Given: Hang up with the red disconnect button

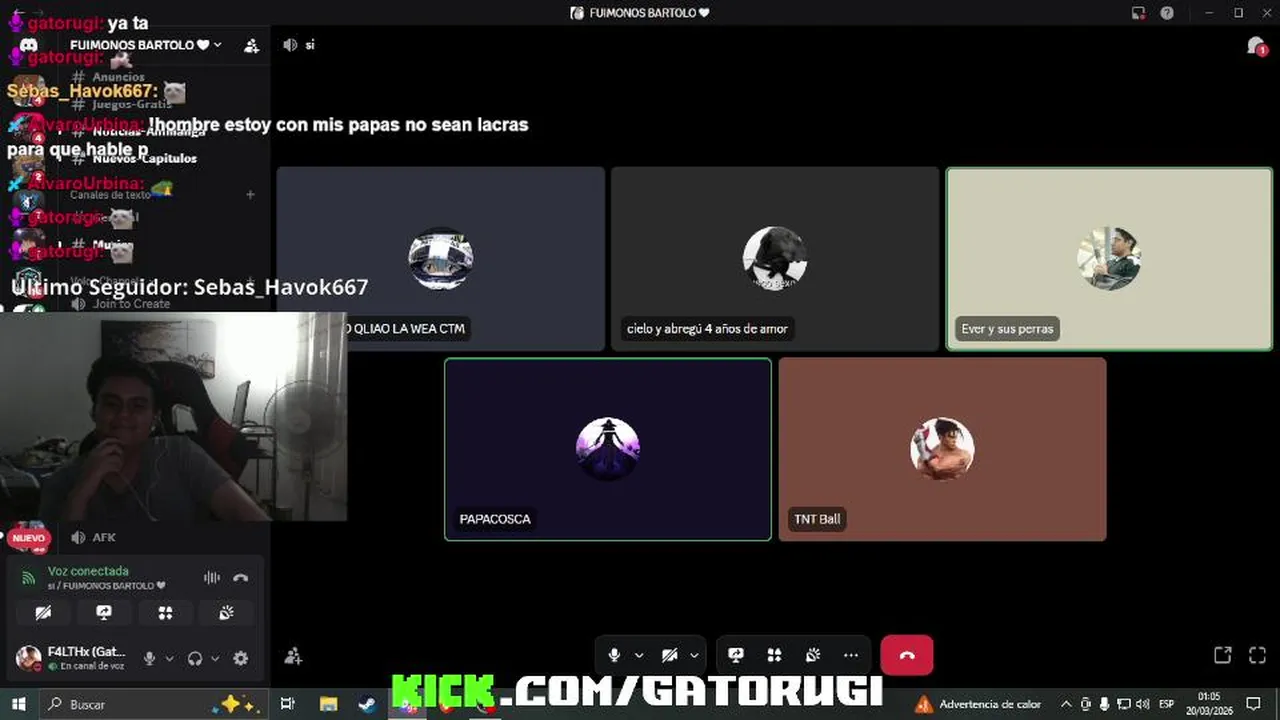Looking at the screenshot, I should click(x=907, y=655).
